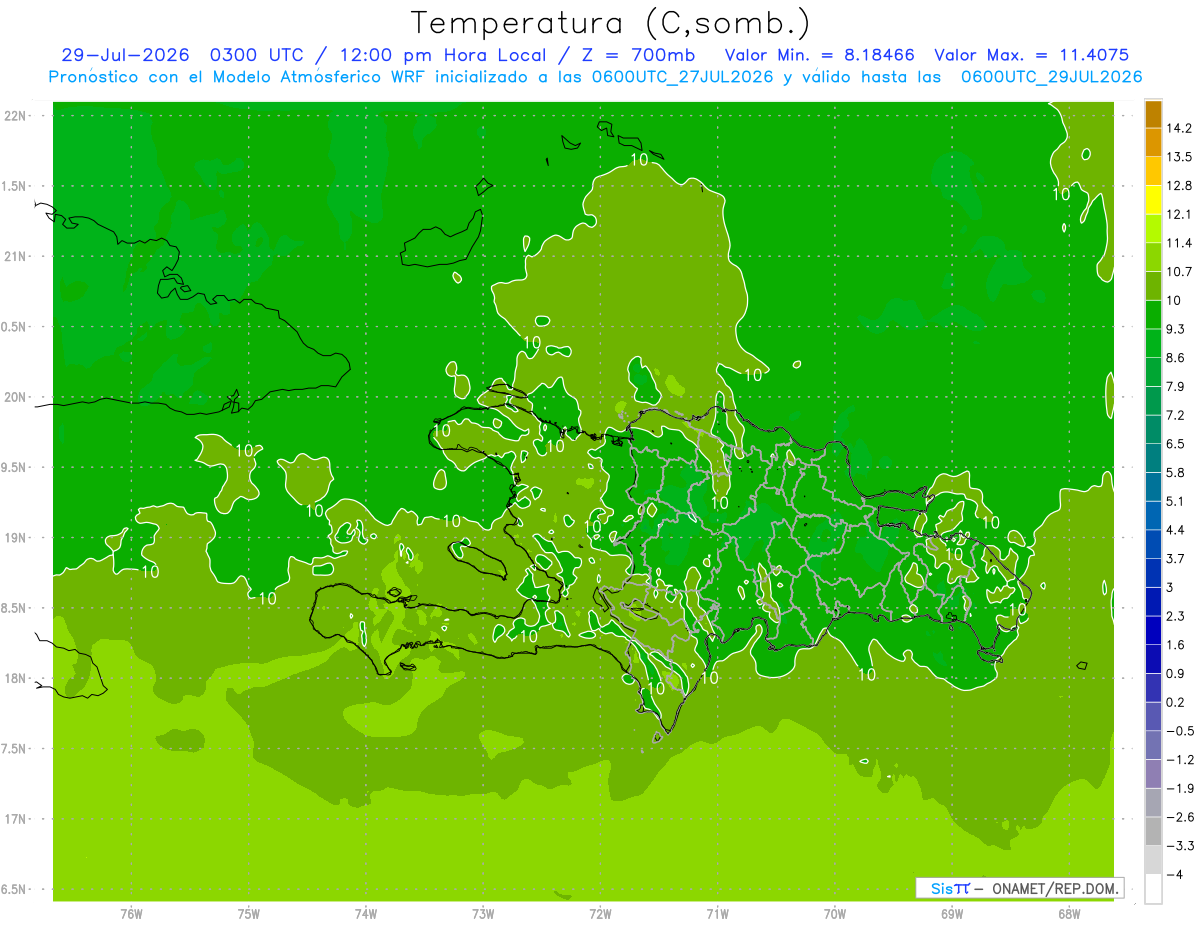Click the yellow legend swatch between 12.1 and 12.8
This screenshot has height=927, width=1200.
[1153, 200]
